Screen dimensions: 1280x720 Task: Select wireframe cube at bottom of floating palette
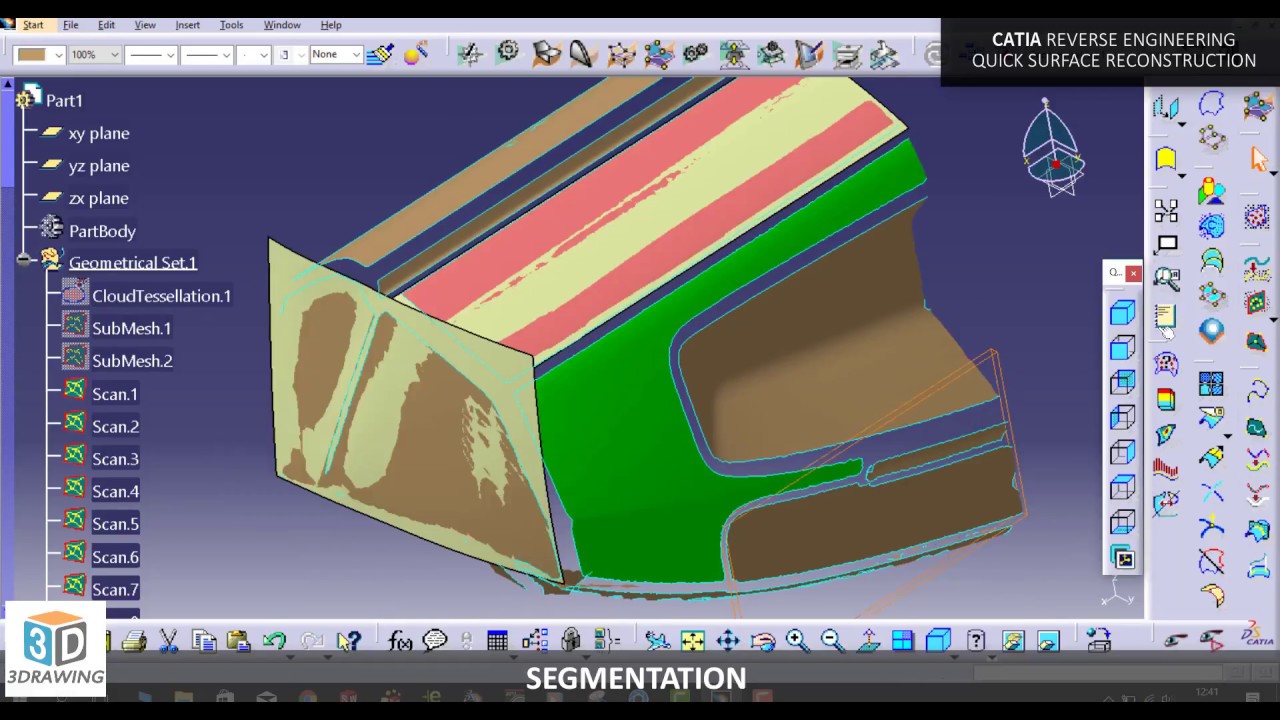(1123, 522)
